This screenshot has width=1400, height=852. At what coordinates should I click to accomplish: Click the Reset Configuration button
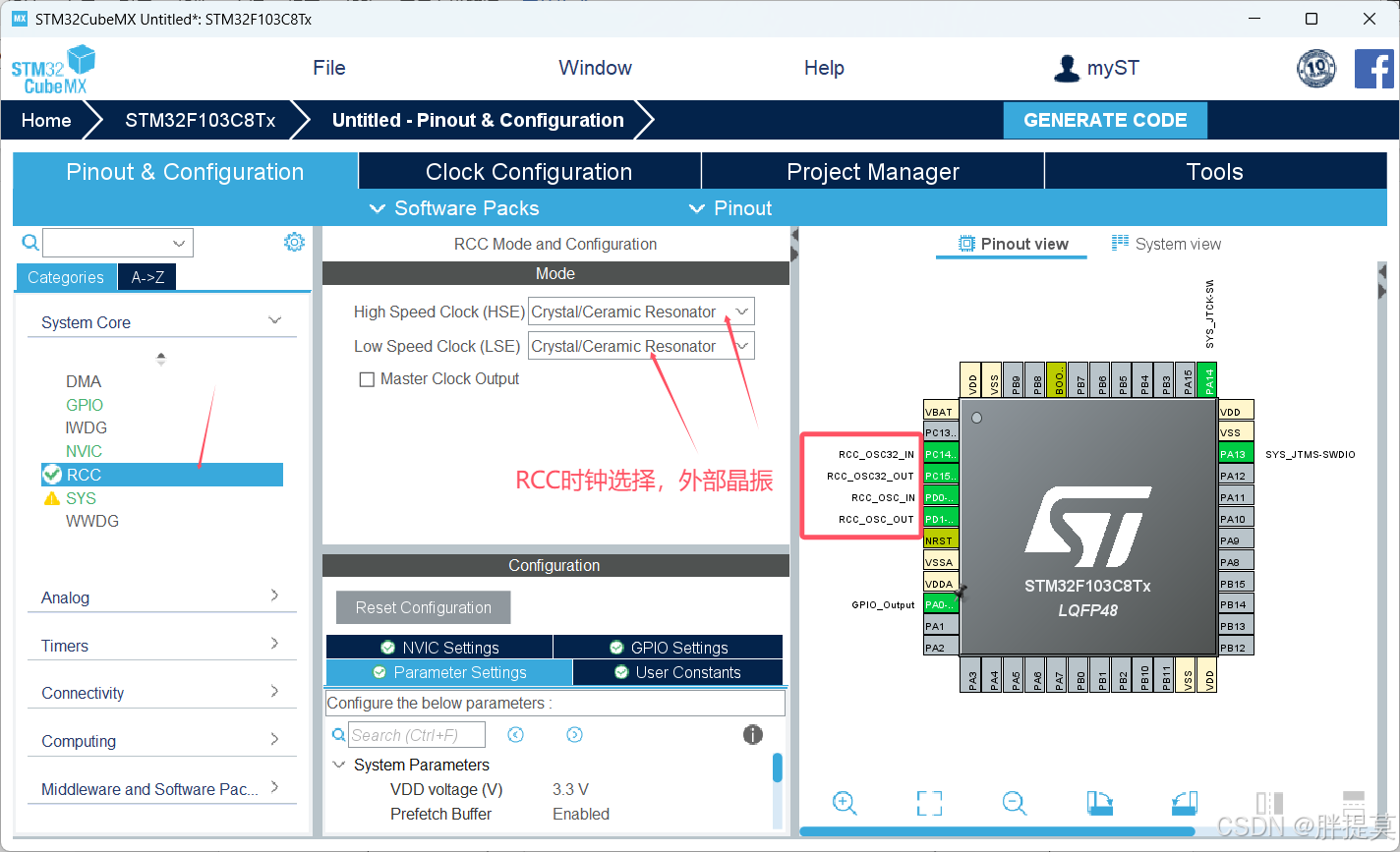pos(423,607)
